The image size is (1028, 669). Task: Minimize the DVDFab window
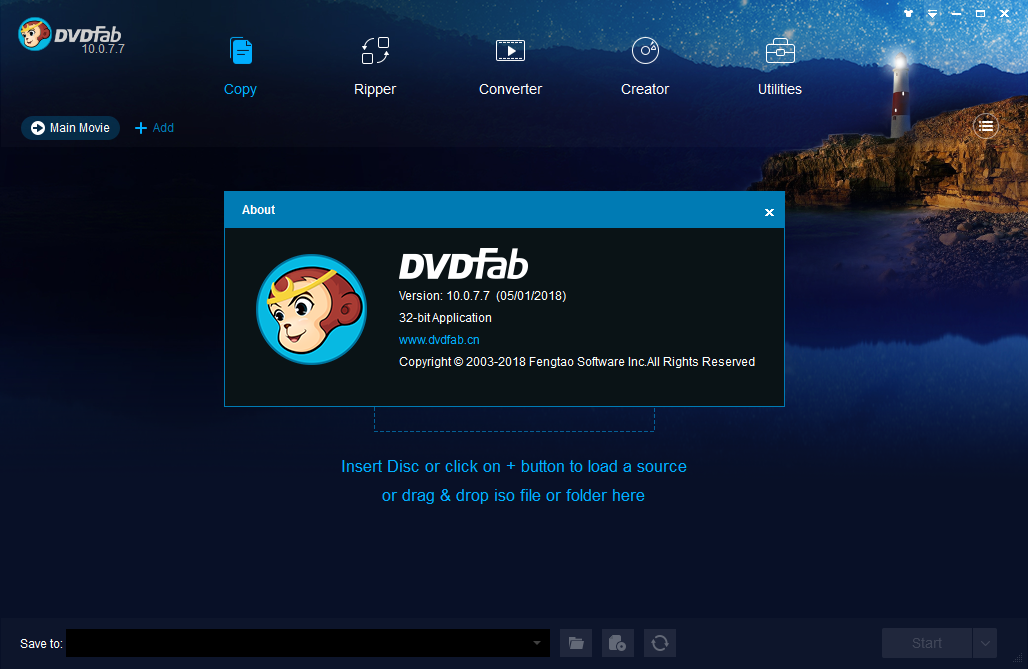point(957,14)
